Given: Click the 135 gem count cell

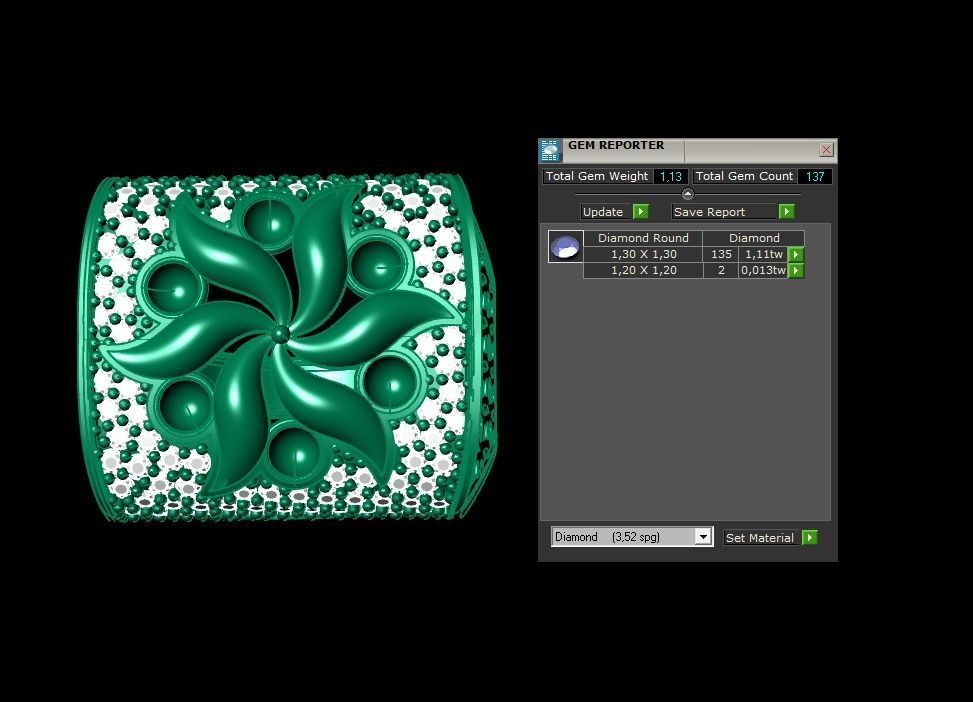Looking at the screenshot, I should [721, 254].
